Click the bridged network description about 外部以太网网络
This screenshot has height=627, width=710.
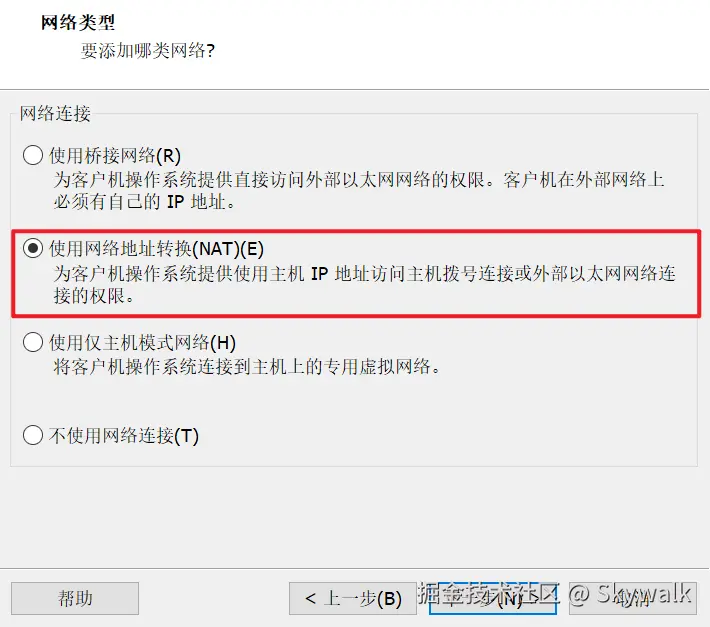tap(359, 191)
